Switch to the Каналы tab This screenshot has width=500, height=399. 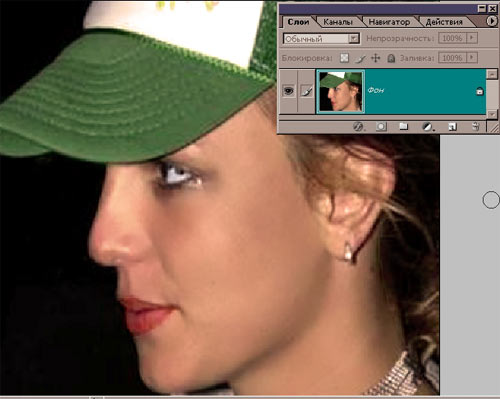pyautogui.click(x=337, y=22)
